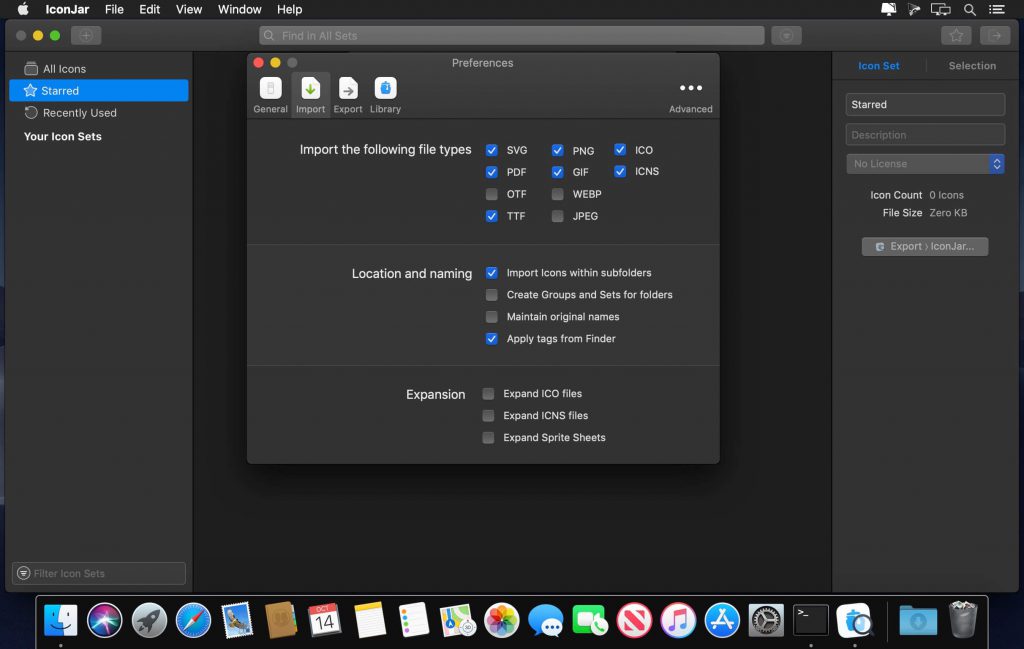Enable Expand Sprite Sheets option

[488, 437]
